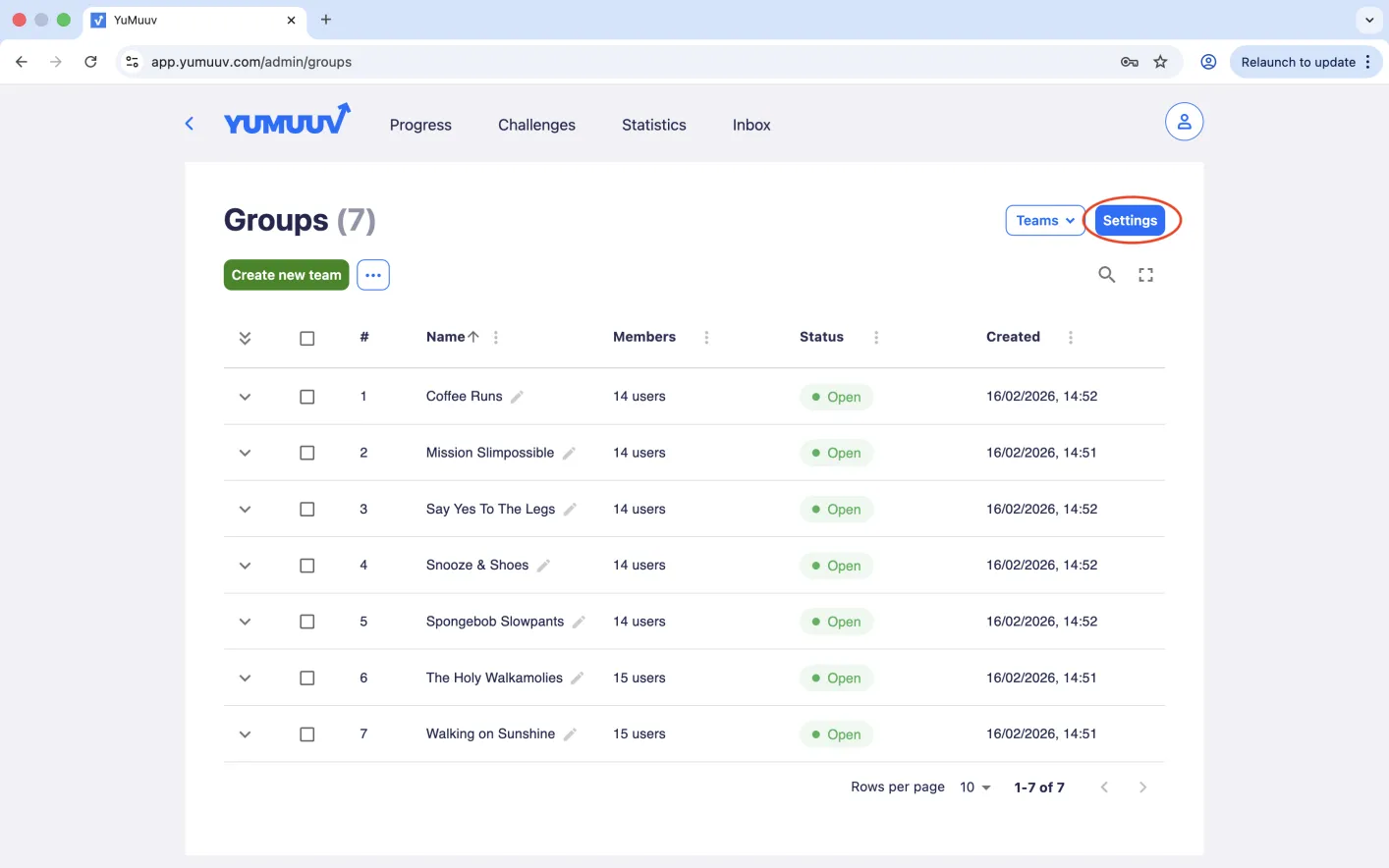Check the Mission Slimpossible row checkbox
Image resolution: width=1389 pixels, height=868 pixels.
point(307,453)
